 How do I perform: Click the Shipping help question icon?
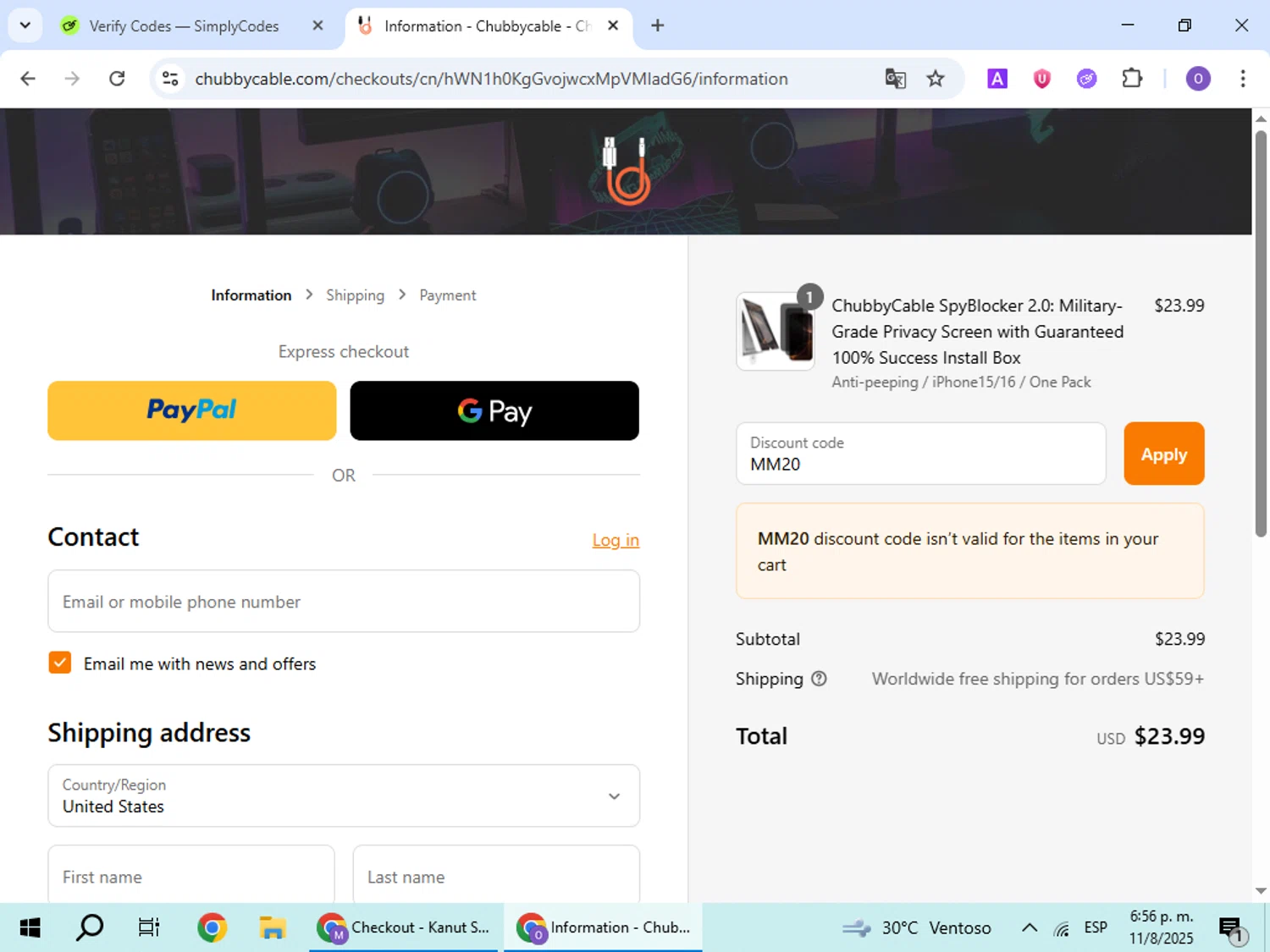click(819, 679)
